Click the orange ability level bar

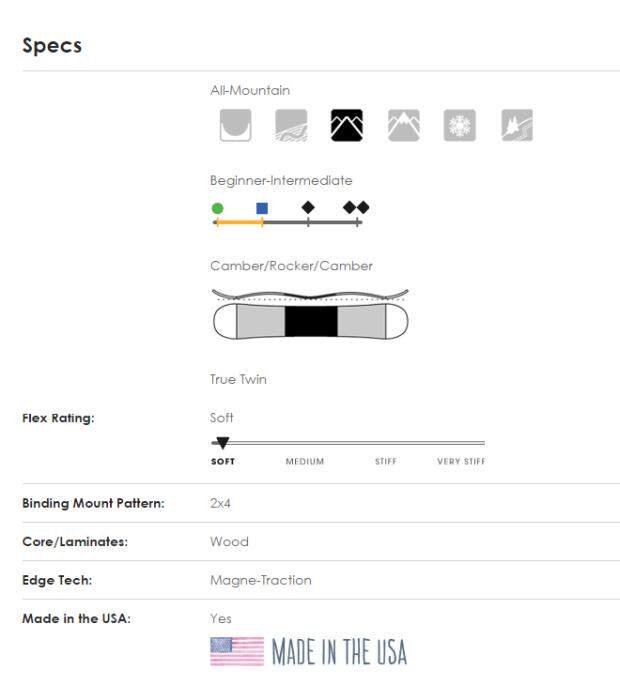coord(239,222)
